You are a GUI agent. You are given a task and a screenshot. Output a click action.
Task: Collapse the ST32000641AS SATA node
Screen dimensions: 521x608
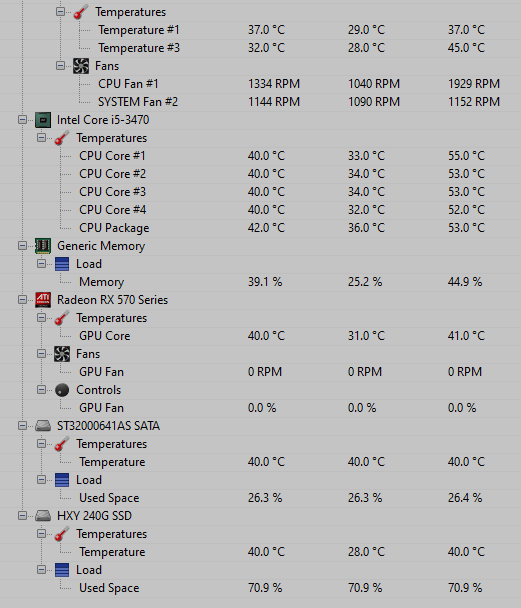point(22,426)
